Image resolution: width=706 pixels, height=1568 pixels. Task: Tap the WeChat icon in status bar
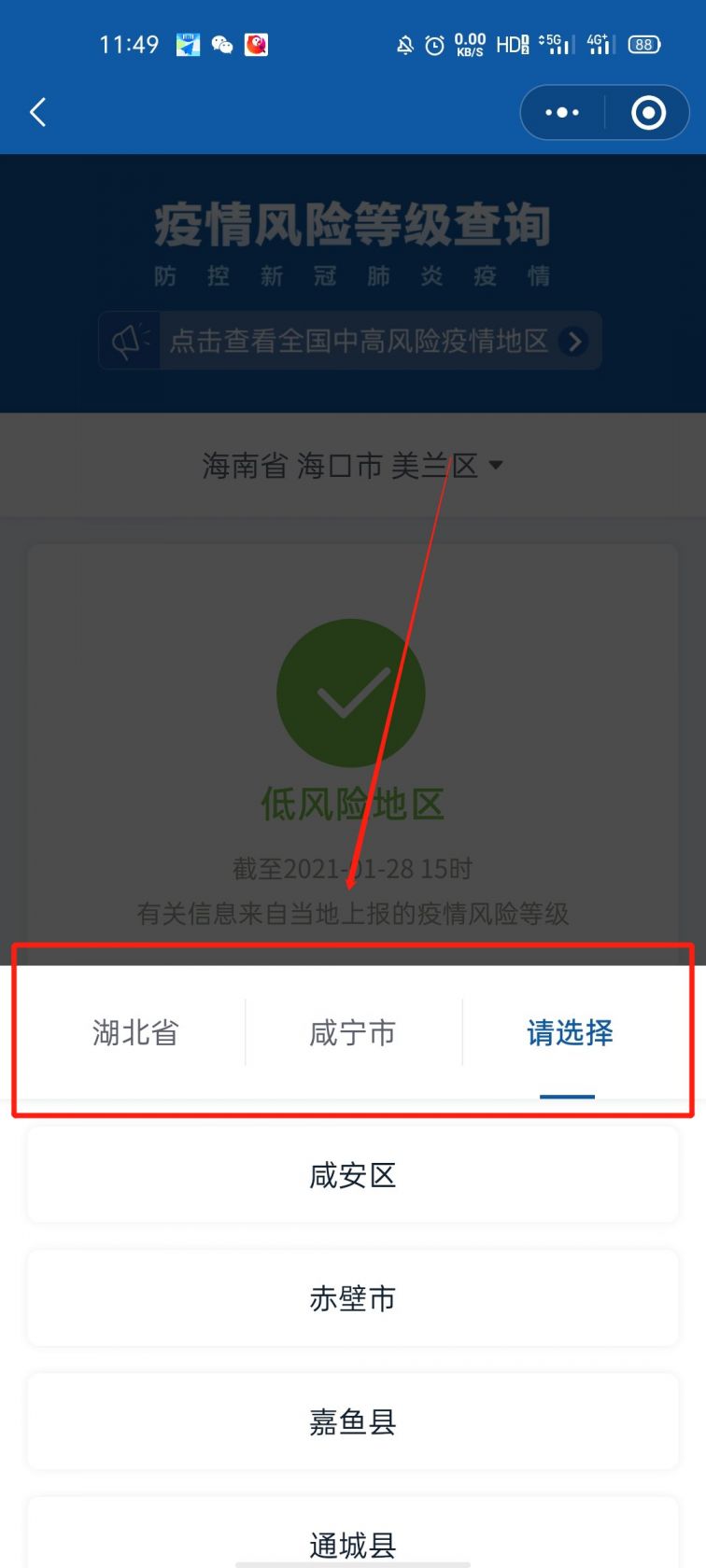click(x=222, y=45)
